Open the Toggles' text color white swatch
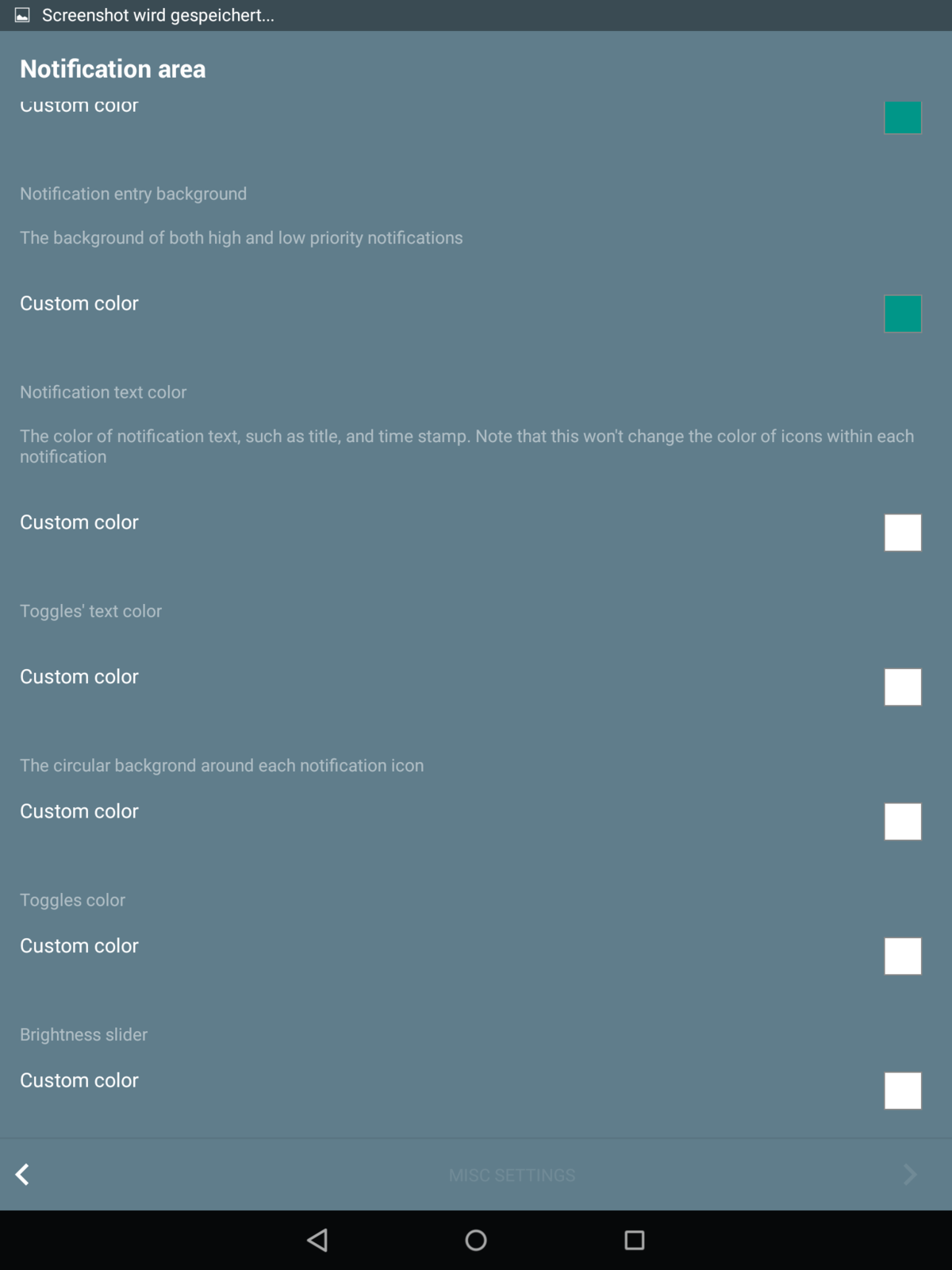This screenshot has height=1270, width=952. (903, 687)
